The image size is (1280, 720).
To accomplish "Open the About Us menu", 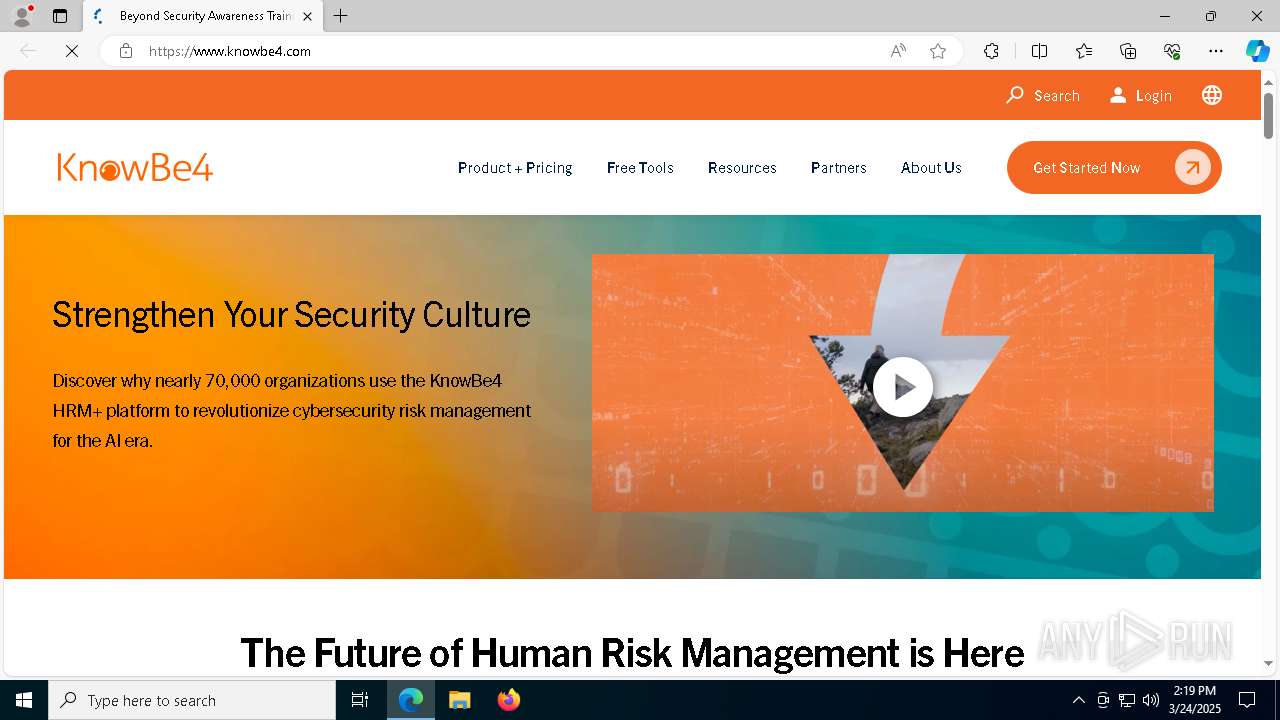I will click(931, 168).
